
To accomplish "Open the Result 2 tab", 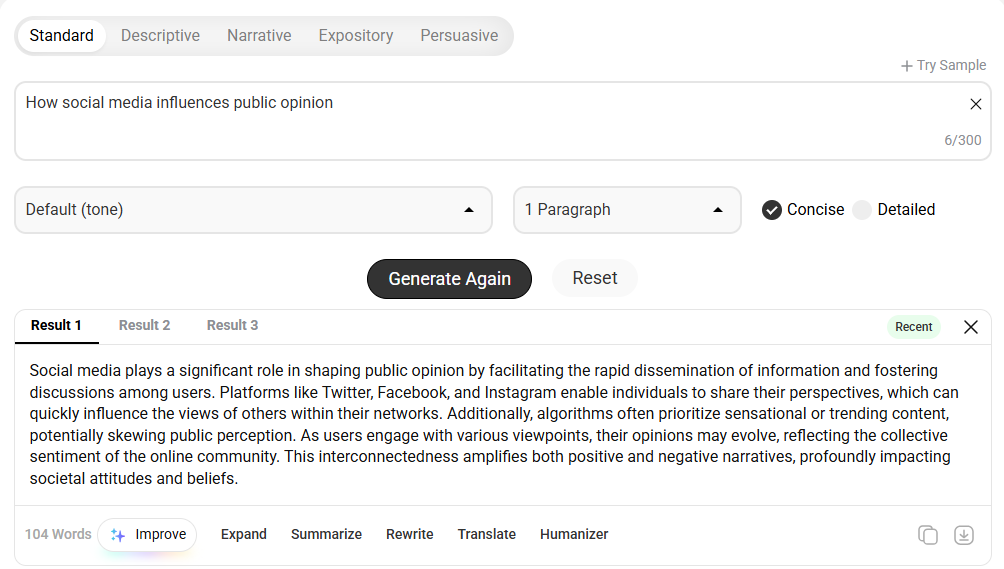I will pos(145,325).
